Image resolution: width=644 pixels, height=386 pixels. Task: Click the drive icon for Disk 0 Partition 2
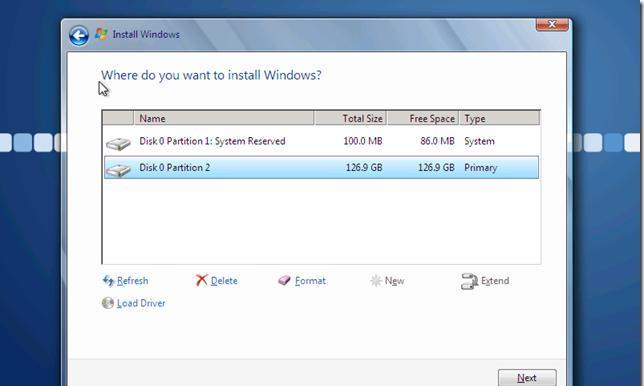point(118,170)
